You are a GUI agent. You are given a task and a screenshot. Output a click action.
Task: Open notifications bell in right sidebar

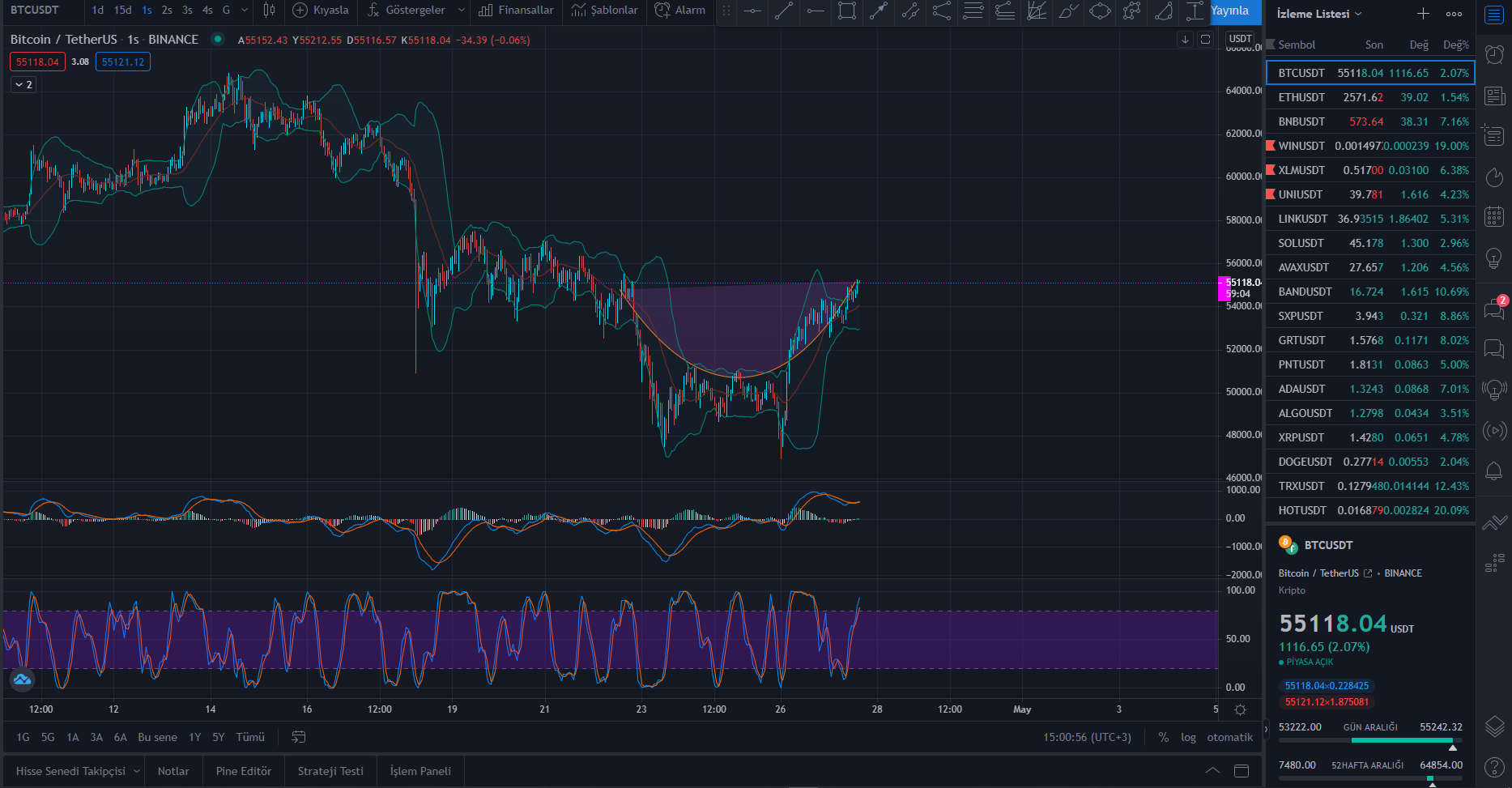tap(1494, 471)
